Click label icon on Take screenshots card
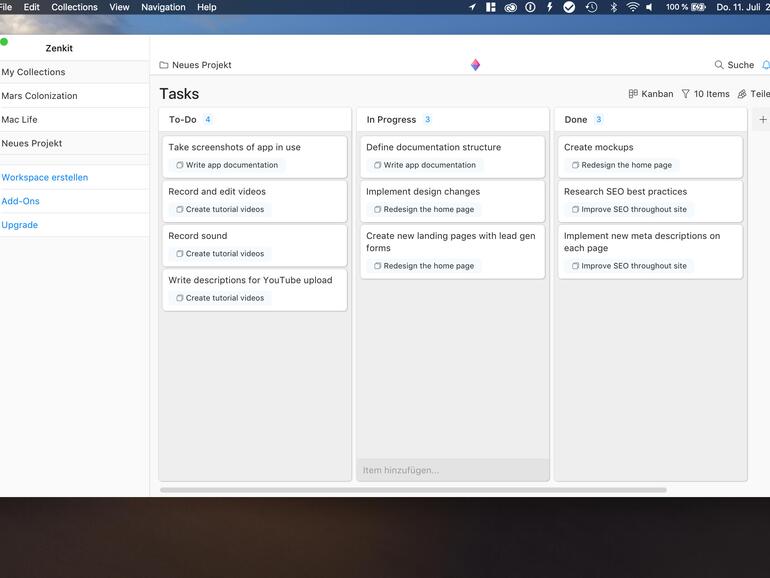Viewport: 770px width, 578px height. click(x=180, y=165)
